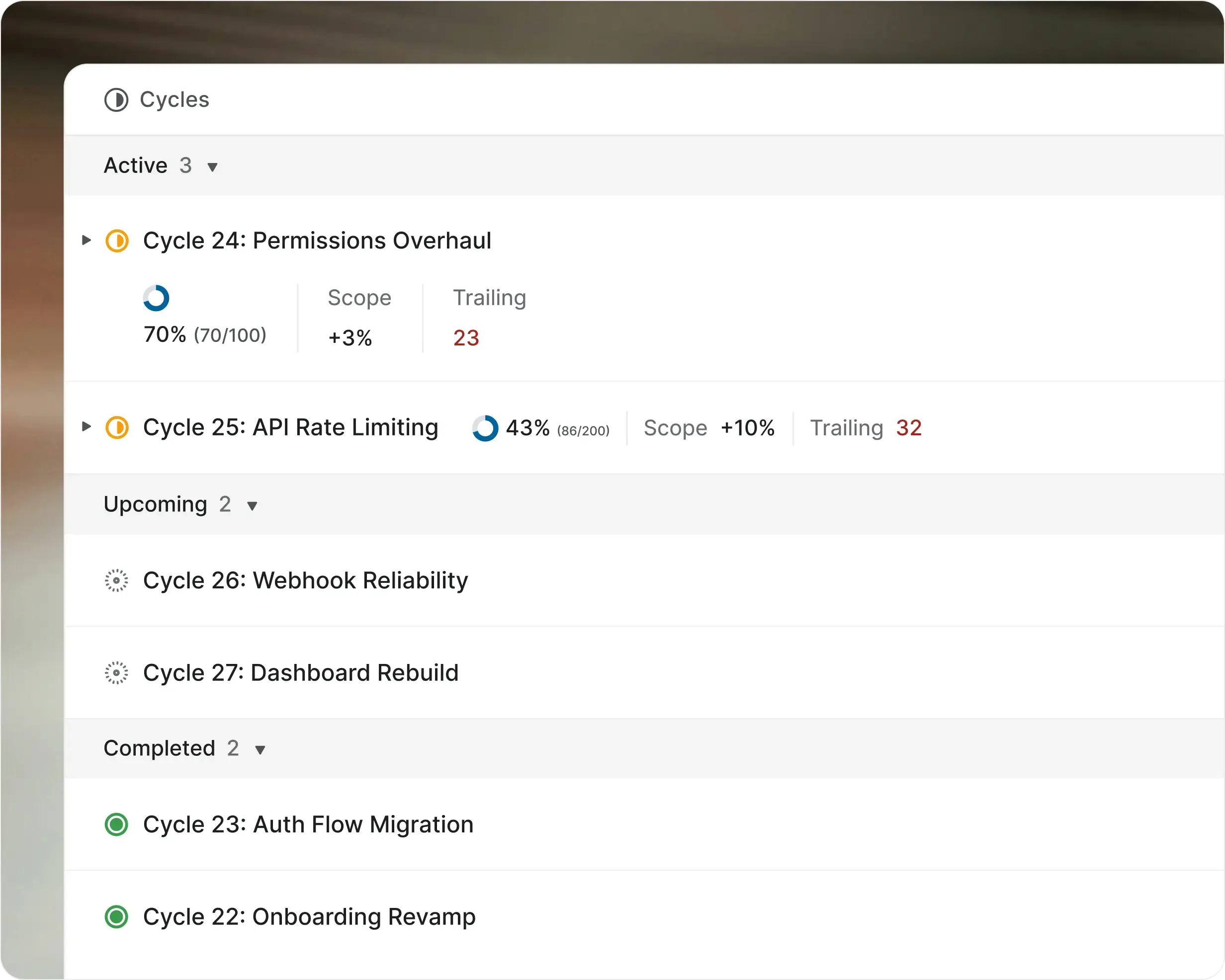Click the Completed count 2
The height and width of the screenshot is (980, 1225).
[x=233, y=748]
